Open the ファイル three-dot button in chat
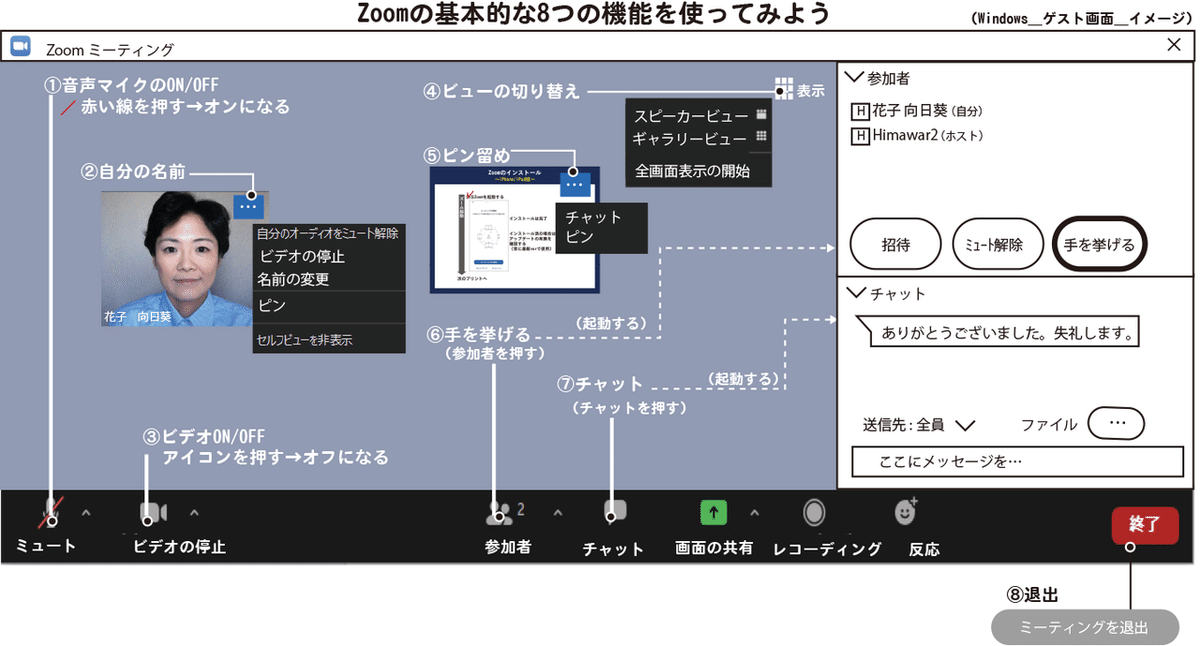This screenshot has height=646, width=1200. pos(1116,423)
